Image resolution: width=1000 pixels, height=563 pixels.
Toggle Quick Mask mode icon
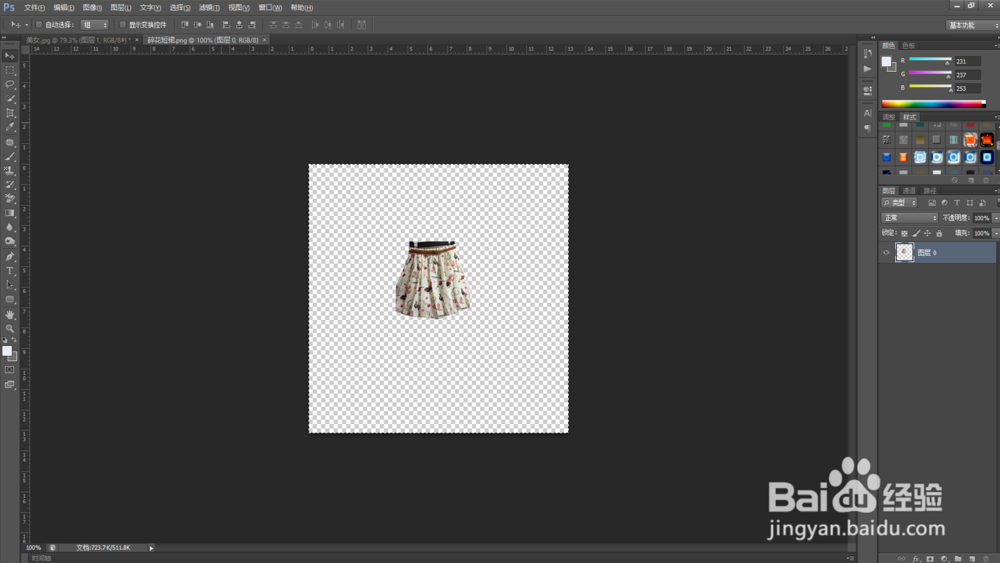(10, 370)
